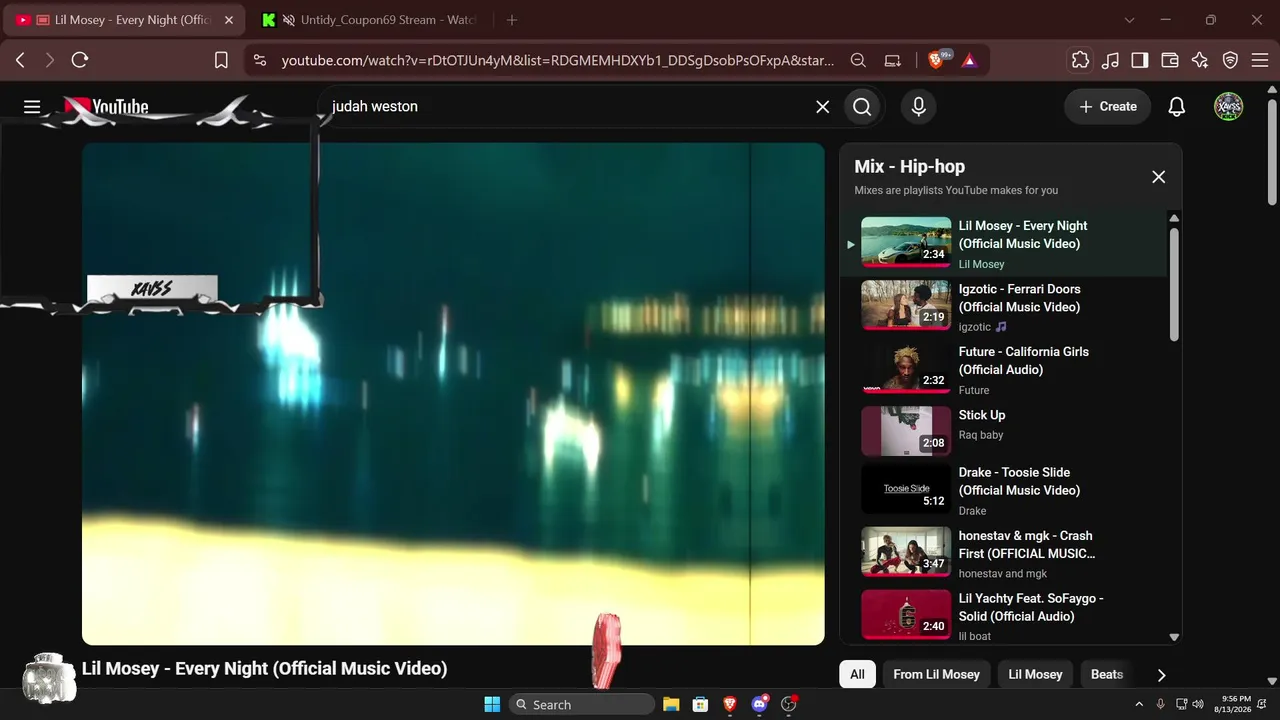Open the tab search dropdown
This screenshot has height=720, width=1280.
pyautogui.click(x=1129, y=20)
